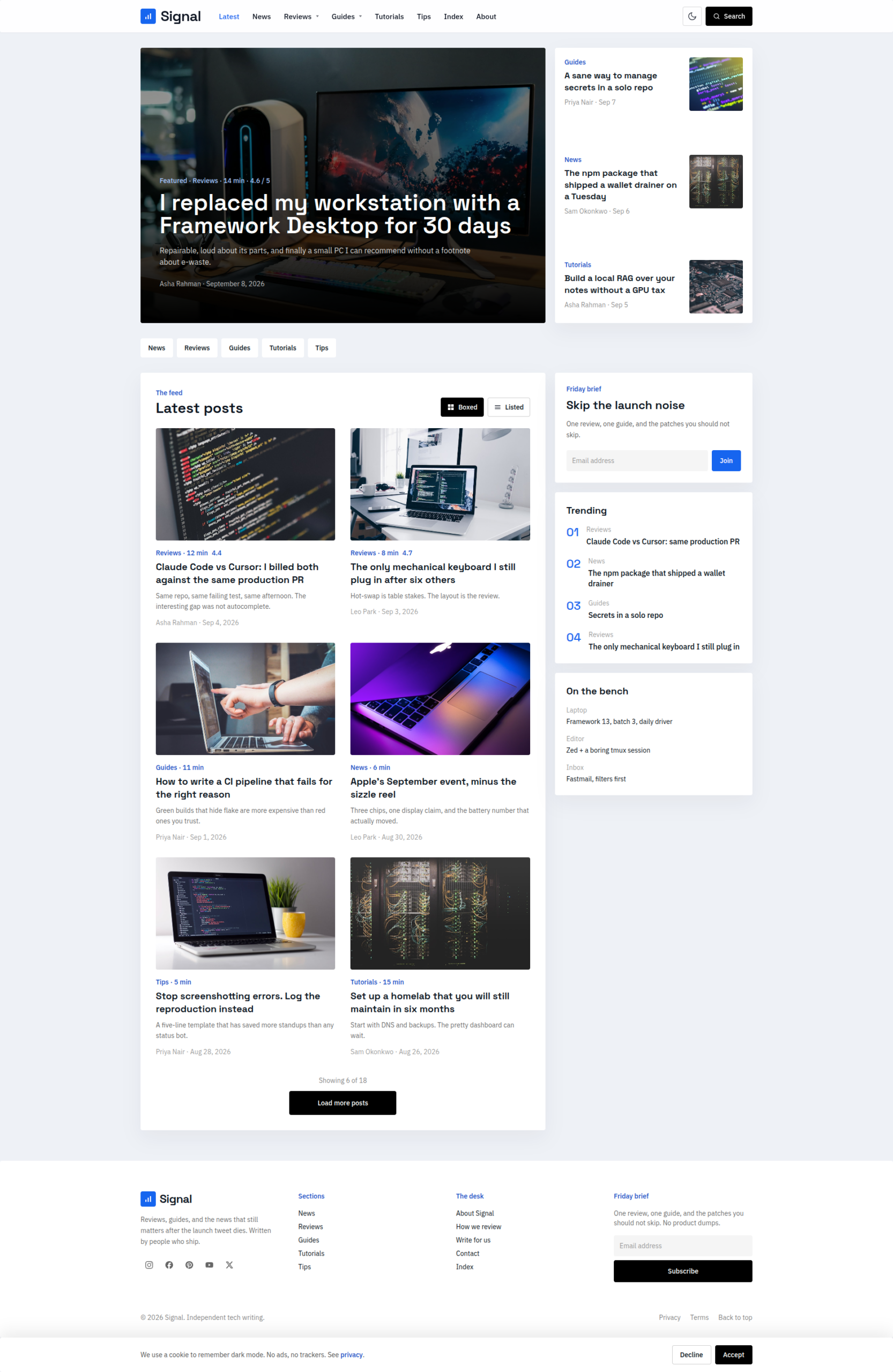
Task: Open Index in the top navigation
Action: point(453,17)
